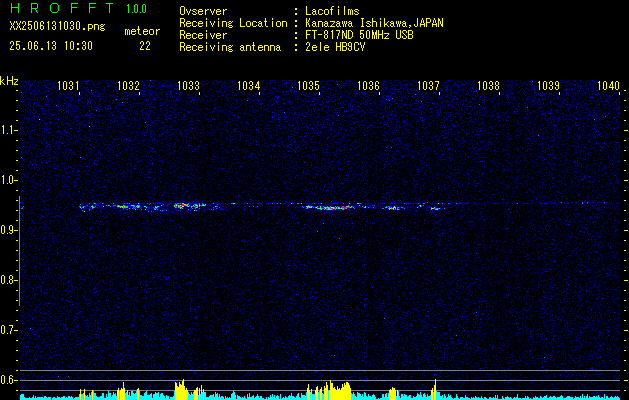Click the 1034 time marker
Image resolution: width=629 pixels, height=400 pixels.
click(248, 85)
